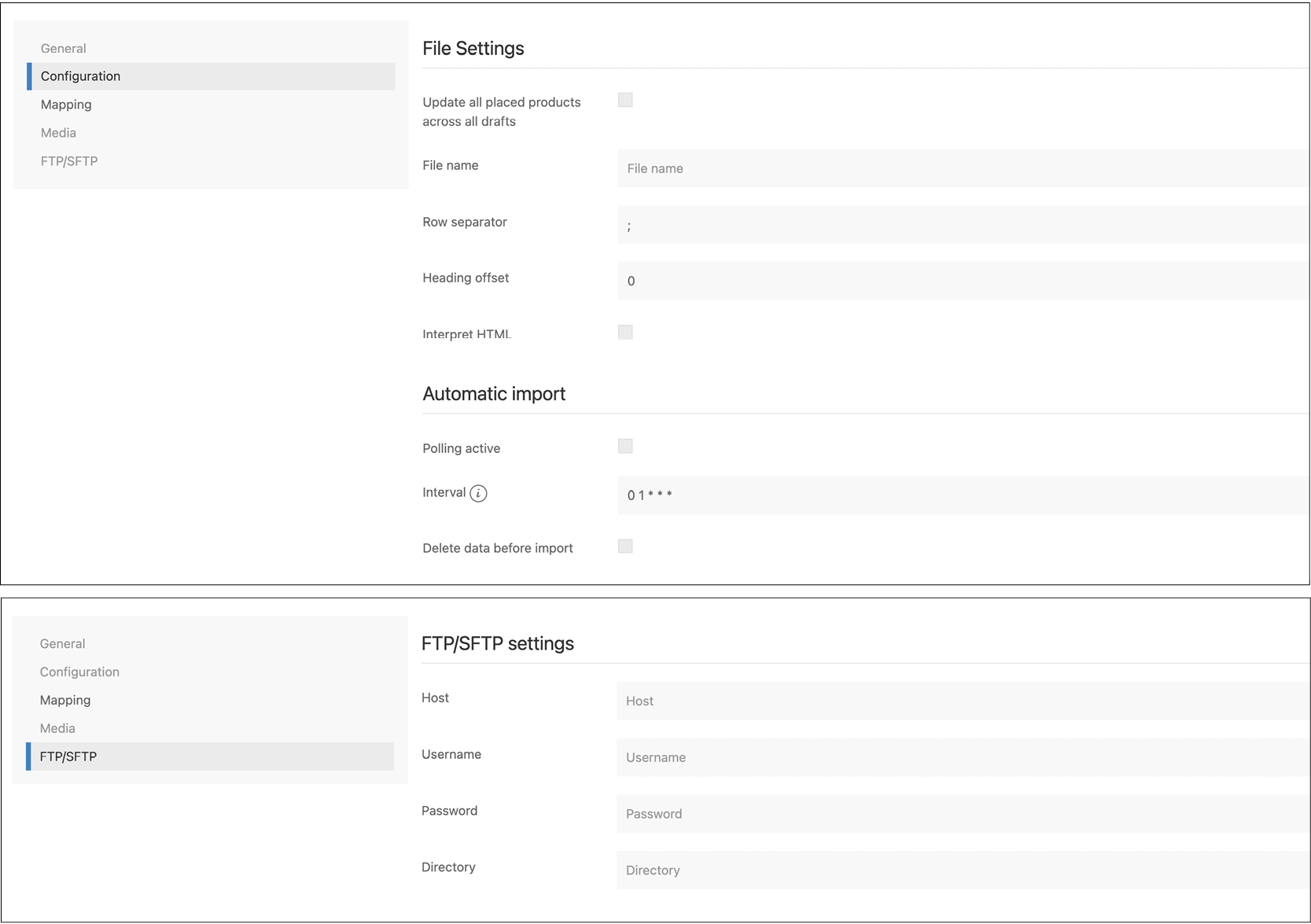Screen dimensions: 1311x924
Task: Click into the Password field
Action: 963,814
